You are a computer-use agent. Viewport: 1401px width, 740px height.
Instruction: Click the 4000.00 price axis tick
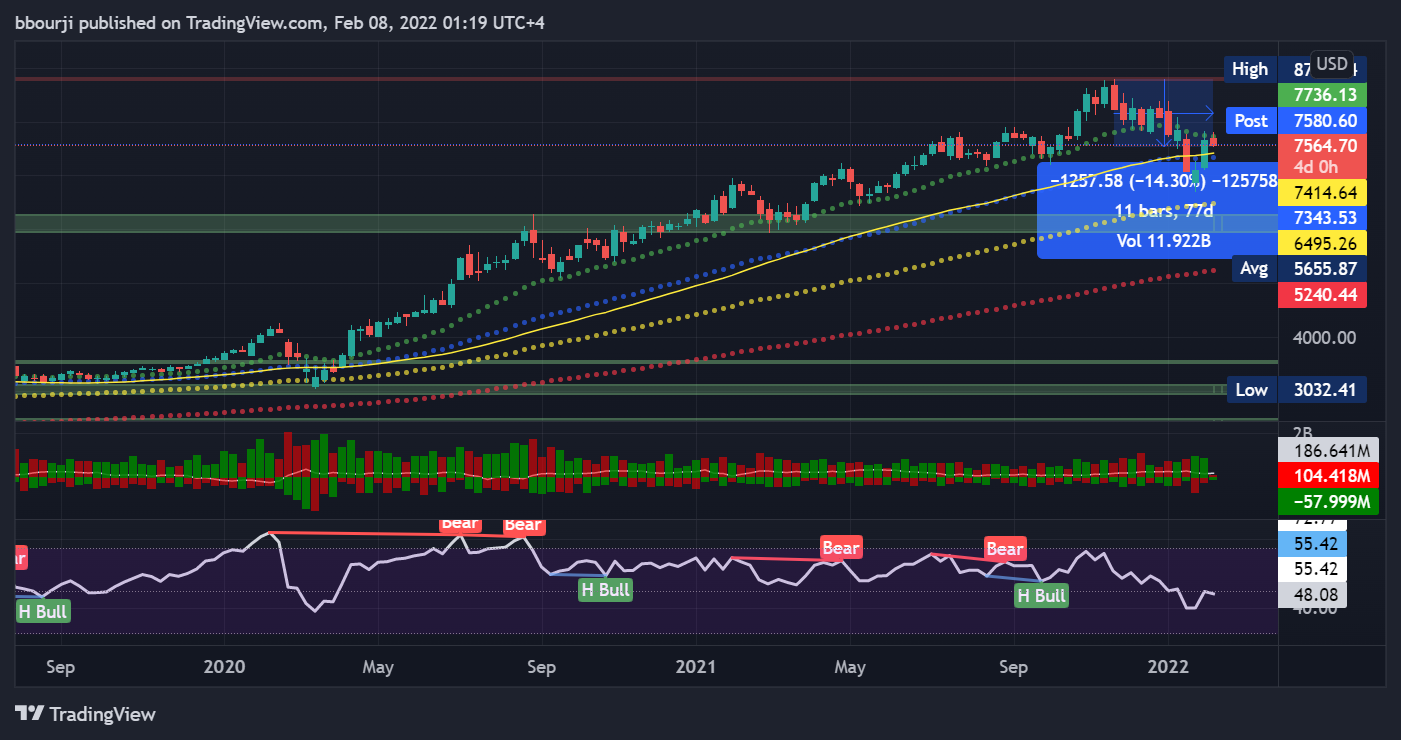(x=1324, y=337)
